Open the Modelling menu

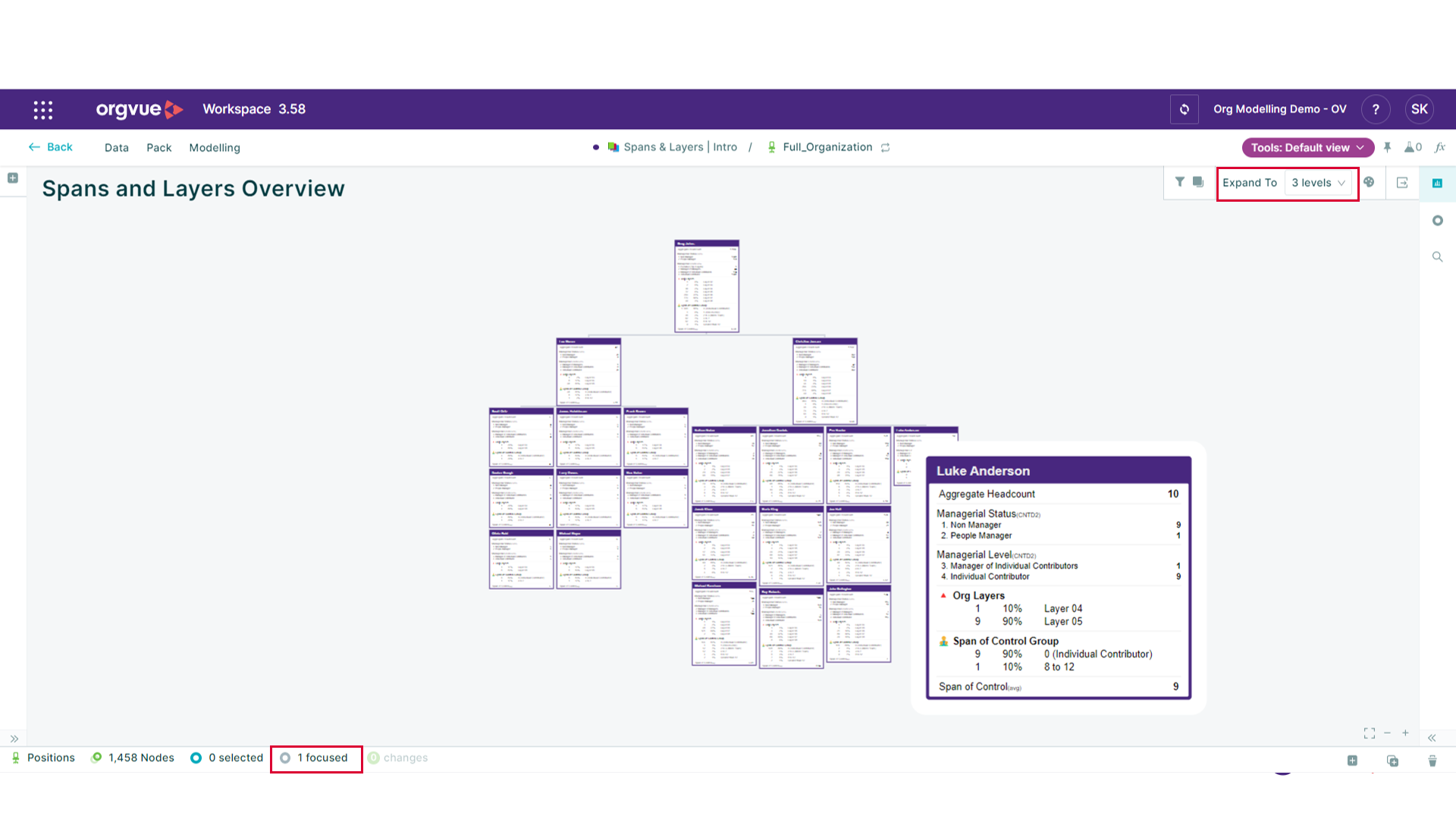coord(215,148)
